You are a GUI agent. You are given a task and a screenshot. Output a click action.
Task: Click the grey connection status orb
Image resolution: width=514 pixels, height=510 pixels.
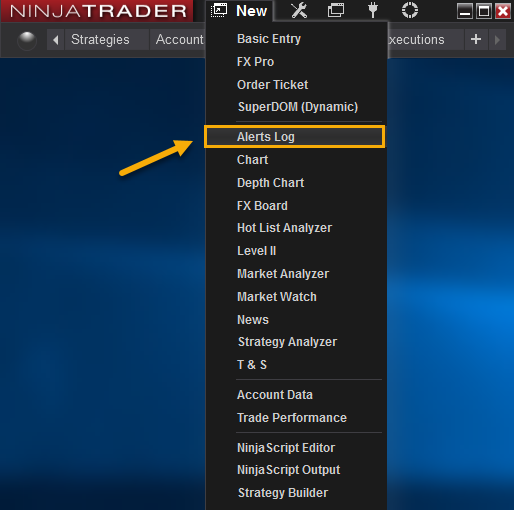[x=27, y=41]
